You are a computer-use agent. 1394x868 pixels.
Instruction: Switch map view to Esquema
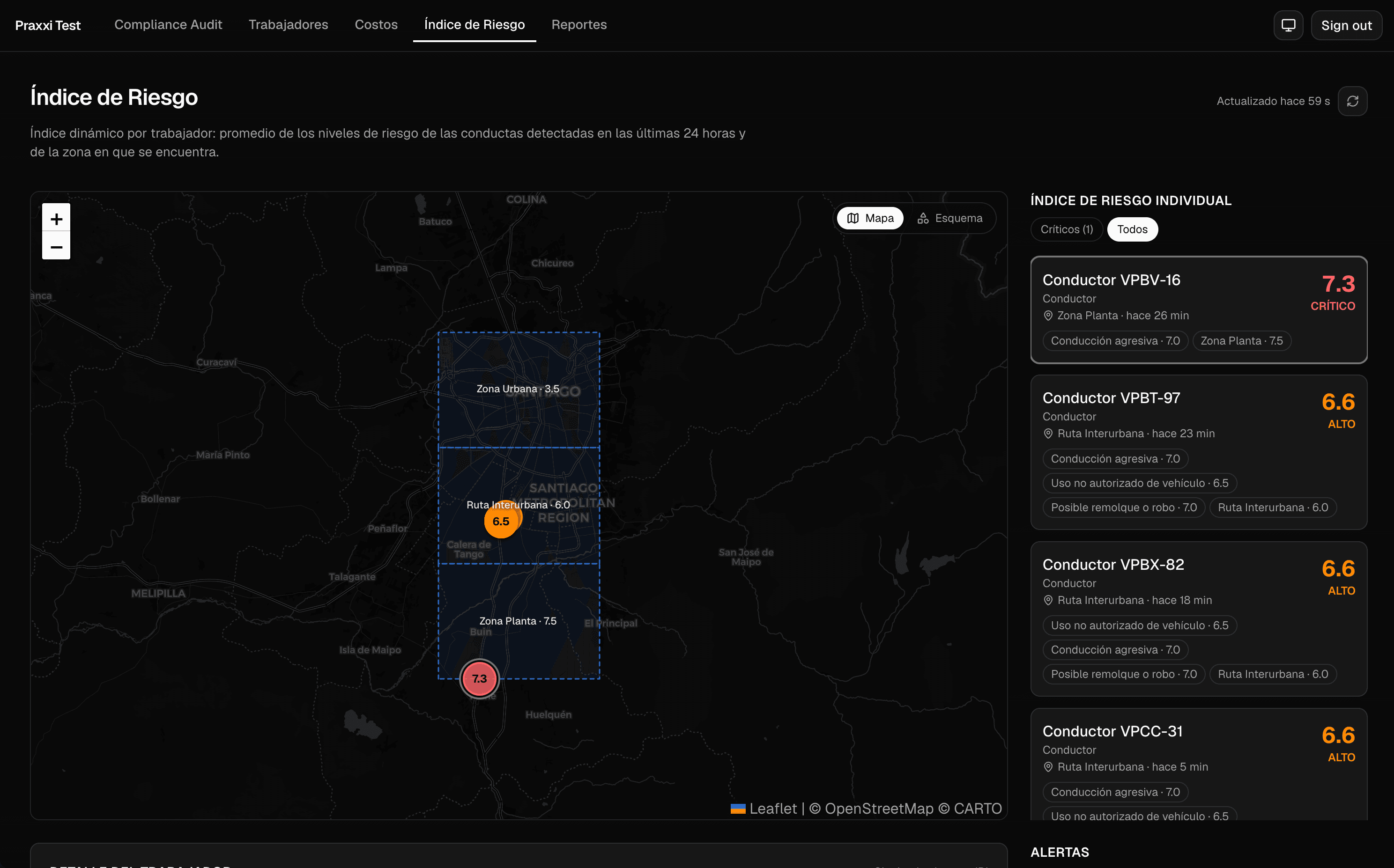tap(950, 218)
